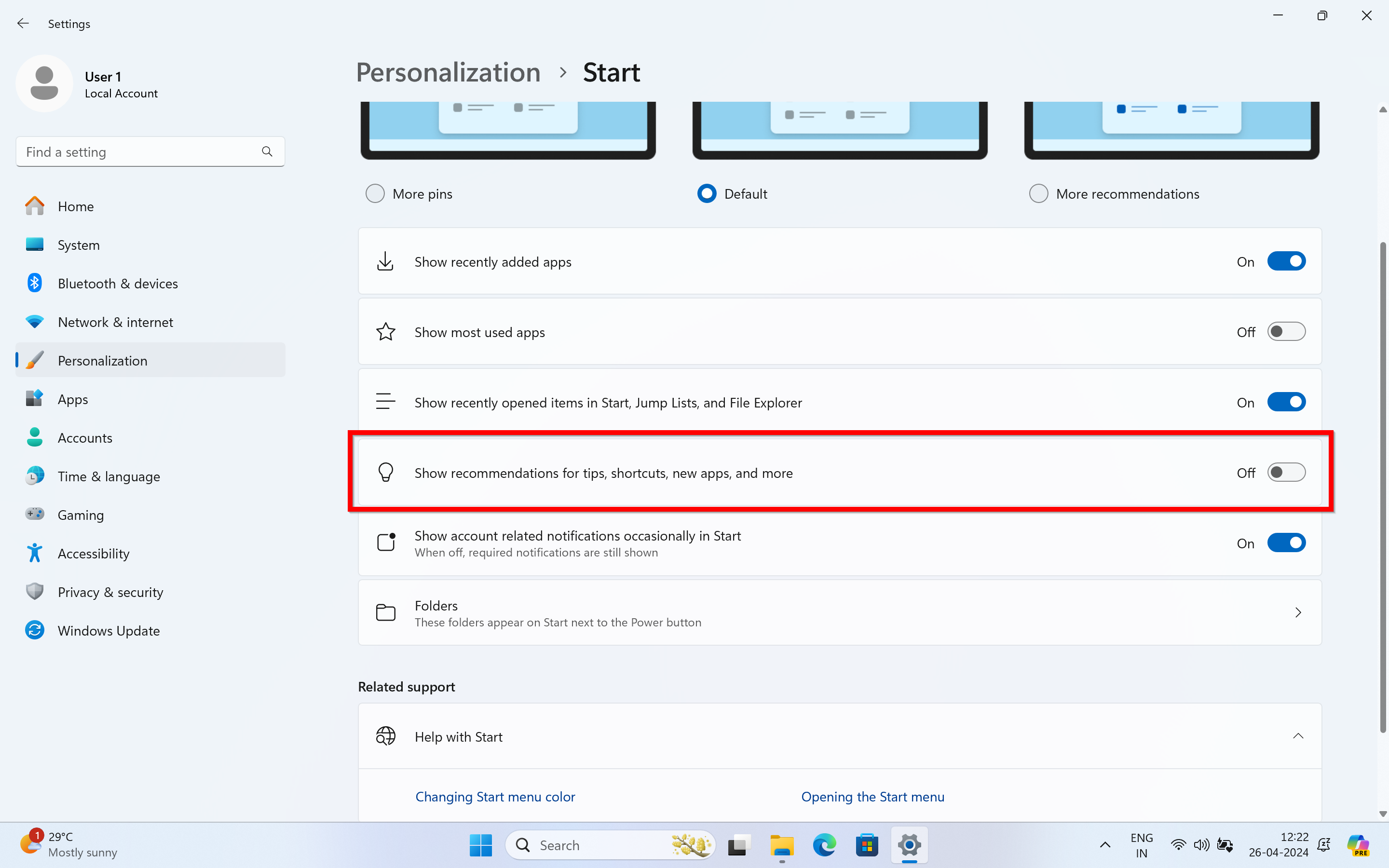1389x868 pixels.
Task: Click the More pins layout preview thumbnail
Action: click(x=508, y=130)
